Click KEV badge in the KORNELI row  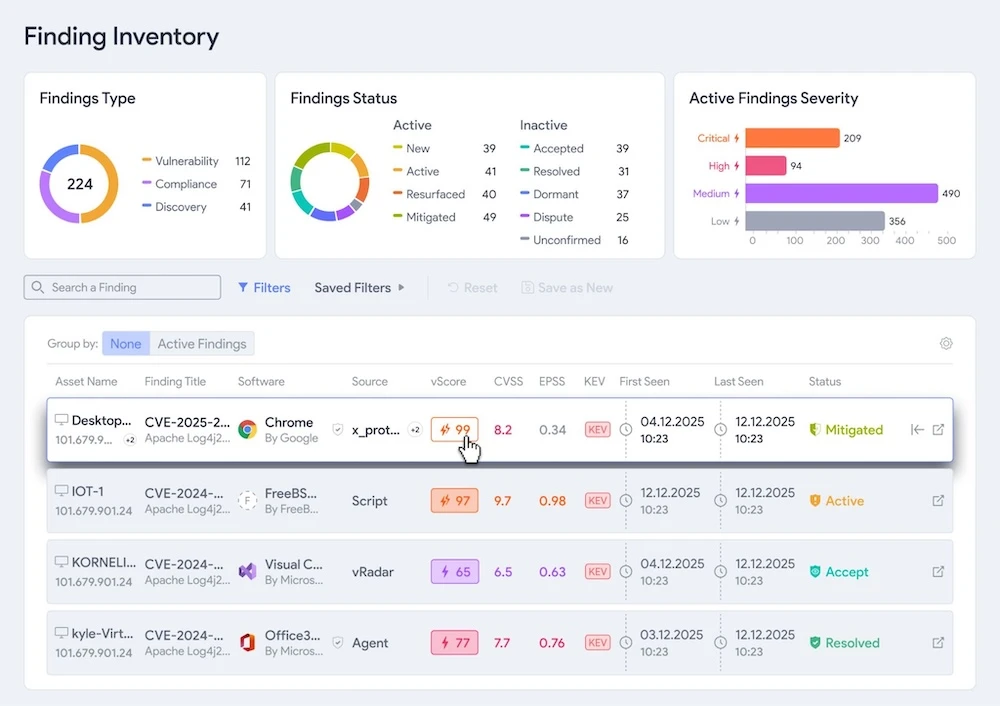click(x=597, y=572)
